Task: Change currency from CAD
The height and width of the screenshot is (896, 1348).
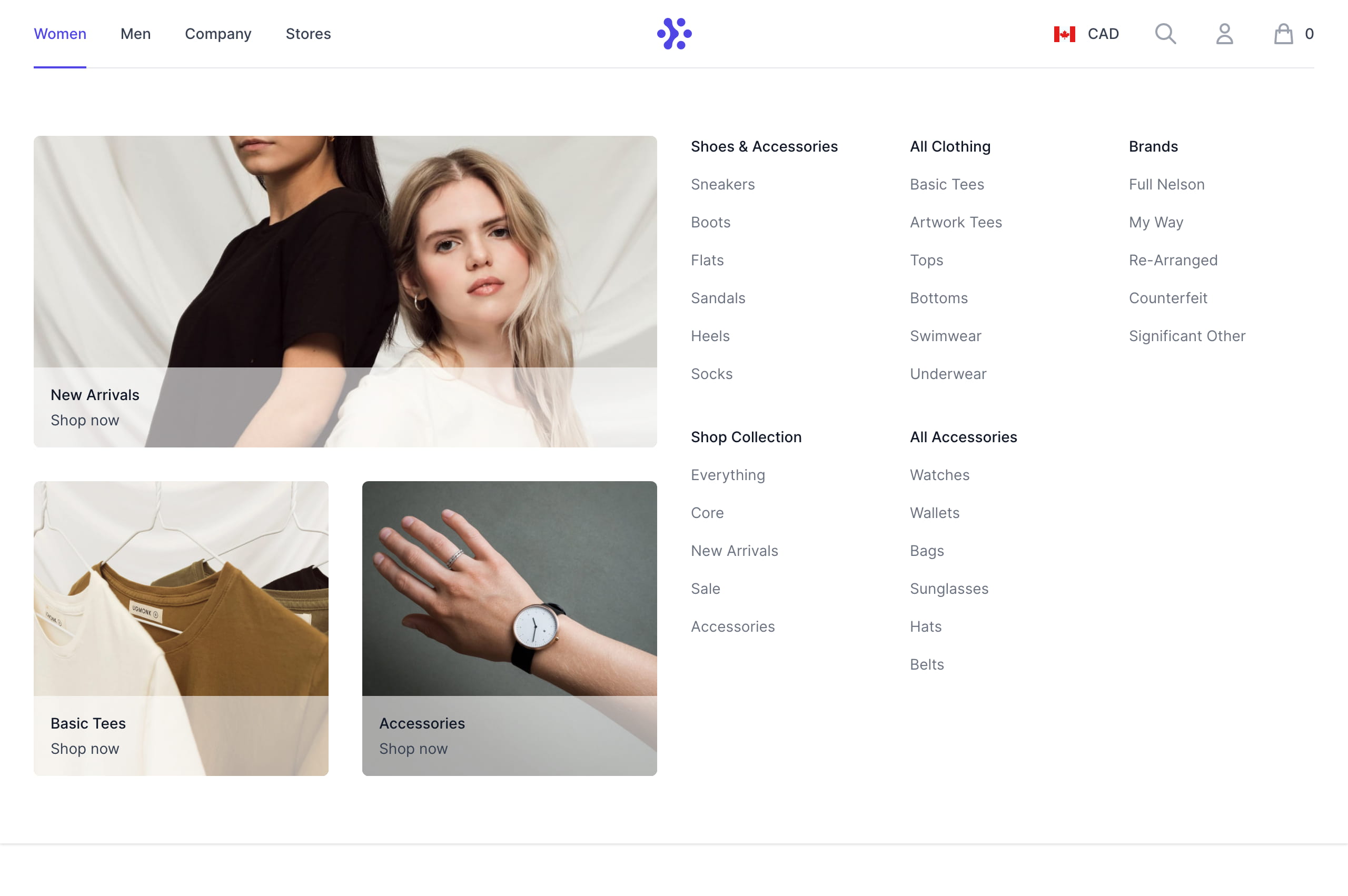Action: click(x=1086, y=34)
